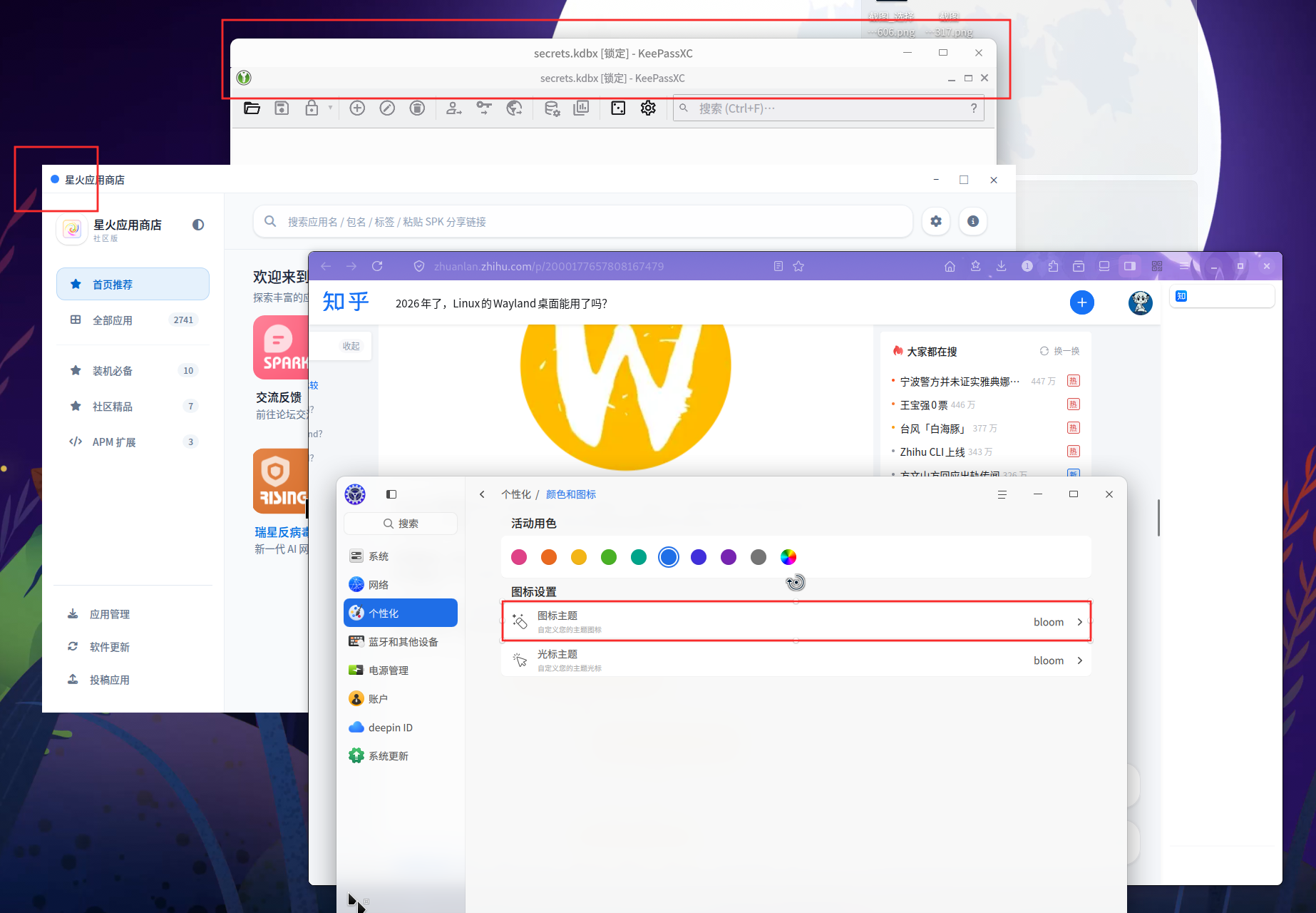Open the KeePassXC password generator dice
The image size is (1316, 913).
click(x=618, y=108)
